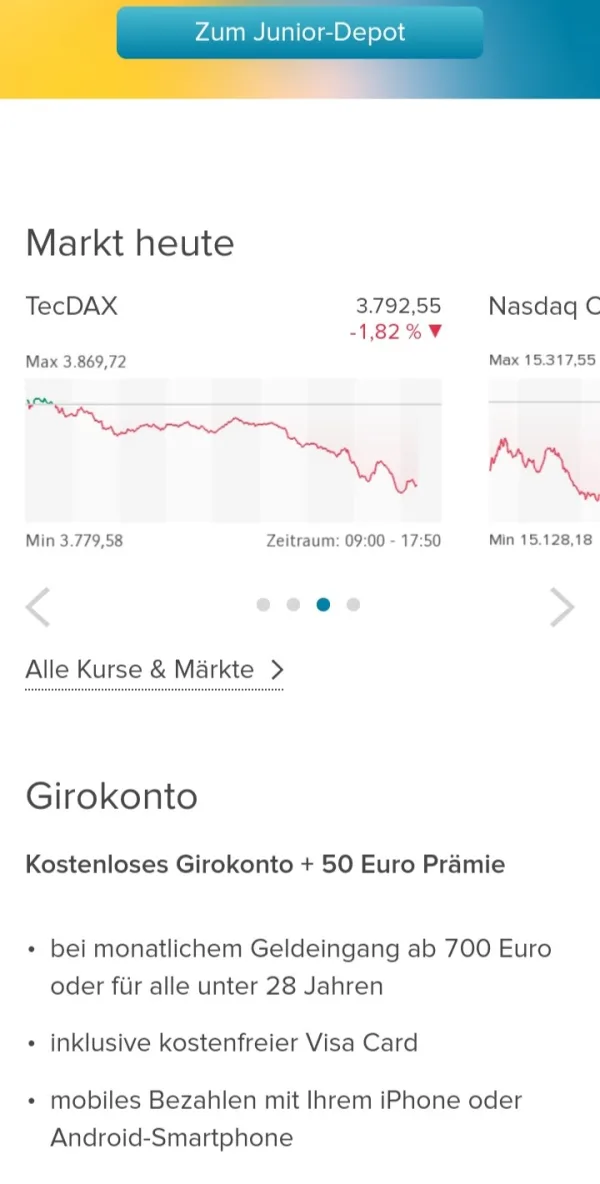600x1184 pixels.
Task: Click the chevron after Alle Kurse & Märkte
Action: coord(277,670)
